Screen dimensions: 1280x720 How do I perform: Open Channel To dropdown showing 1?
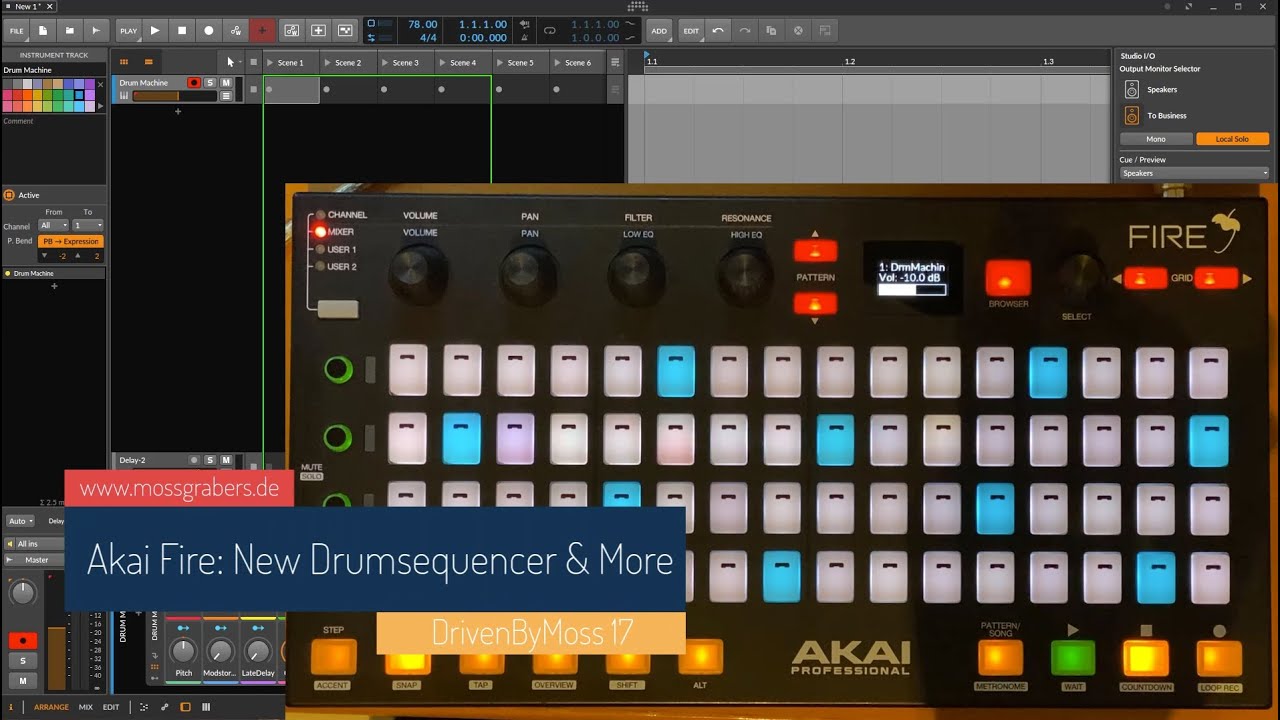[88, 226]
